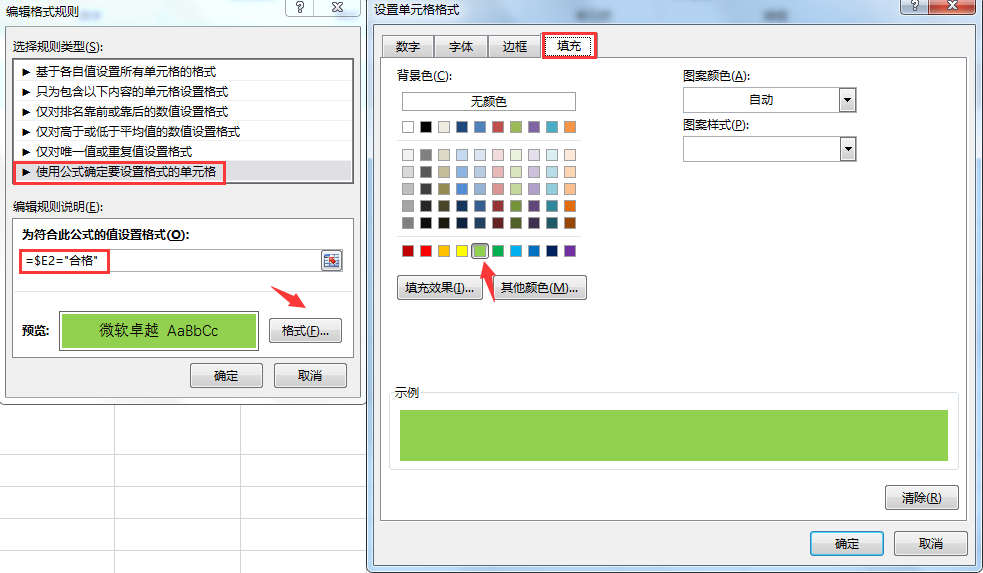Click the help button in the 设置单元格格式 title bar

pos(915,6)
